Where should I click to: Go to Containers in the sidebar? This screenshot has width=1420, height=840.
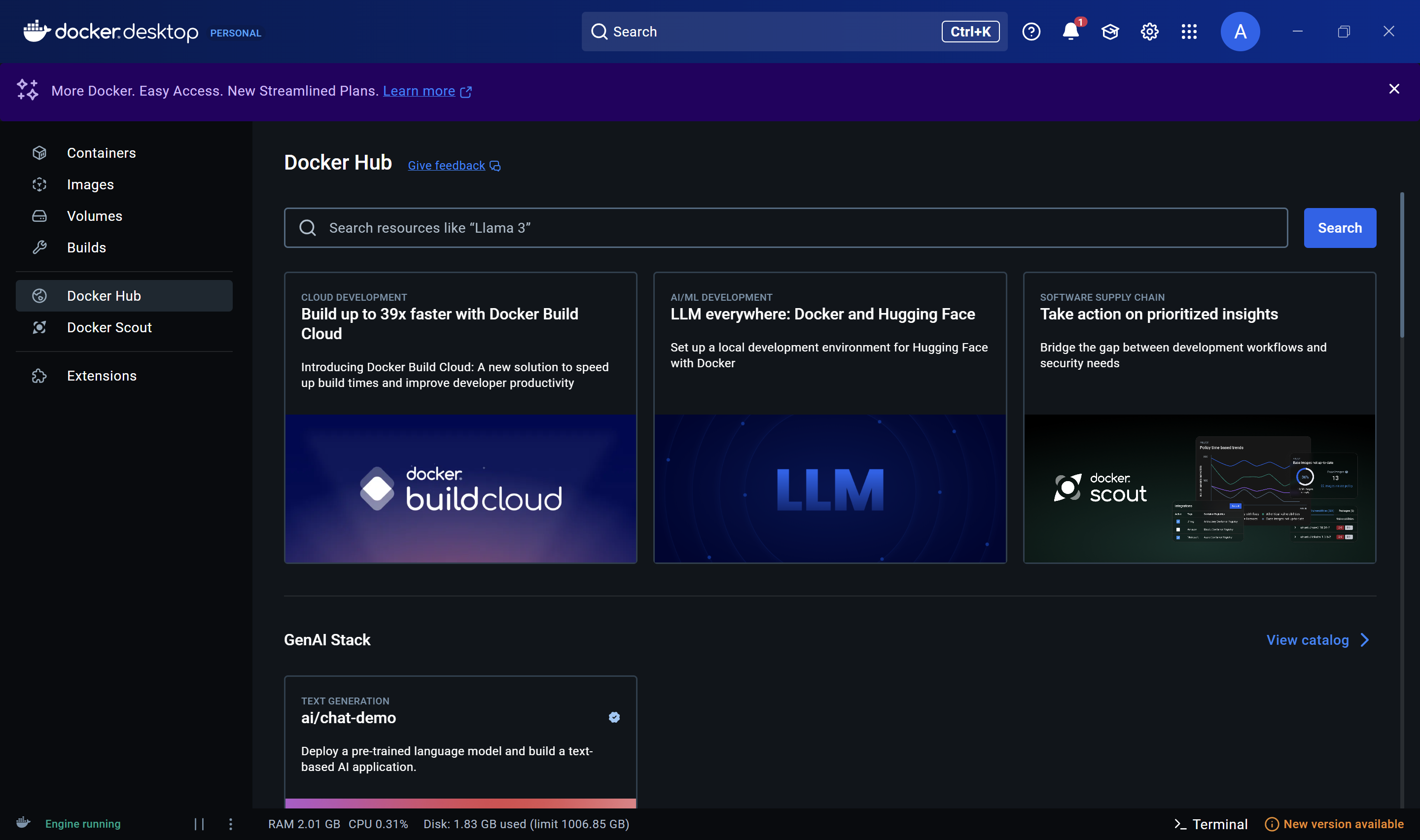(x=101, y=153)
